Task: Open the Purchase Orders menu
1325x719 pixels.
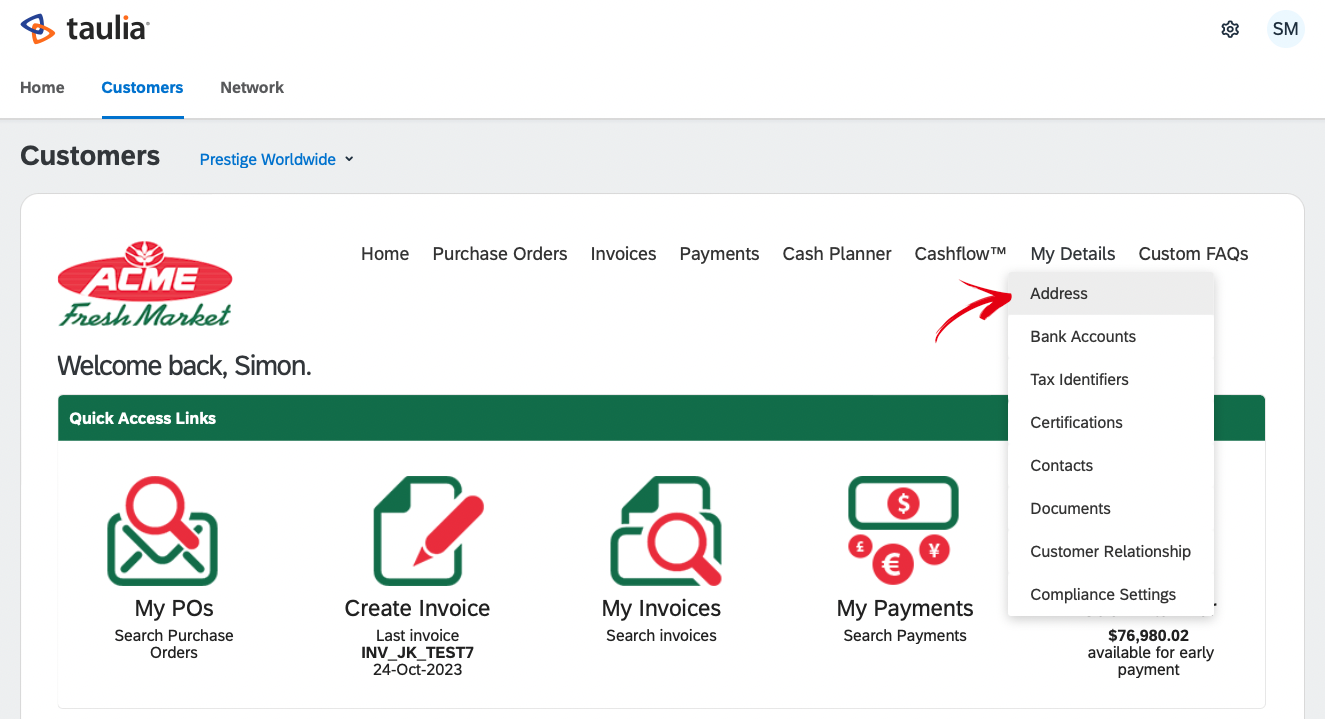Action: pyautogui.click(x=500, y=254)
